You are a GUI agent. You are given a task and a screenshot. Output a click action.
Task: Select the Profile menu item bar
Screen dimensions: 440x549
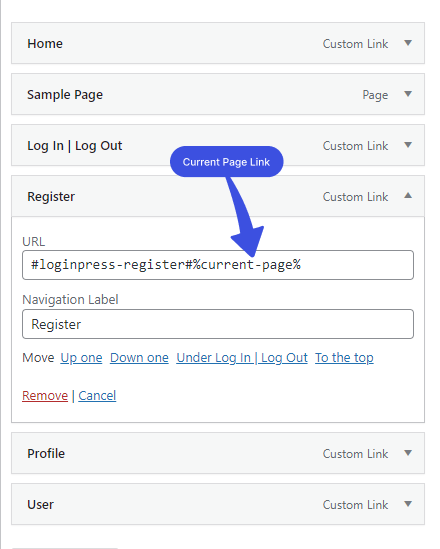click(218, 453)
